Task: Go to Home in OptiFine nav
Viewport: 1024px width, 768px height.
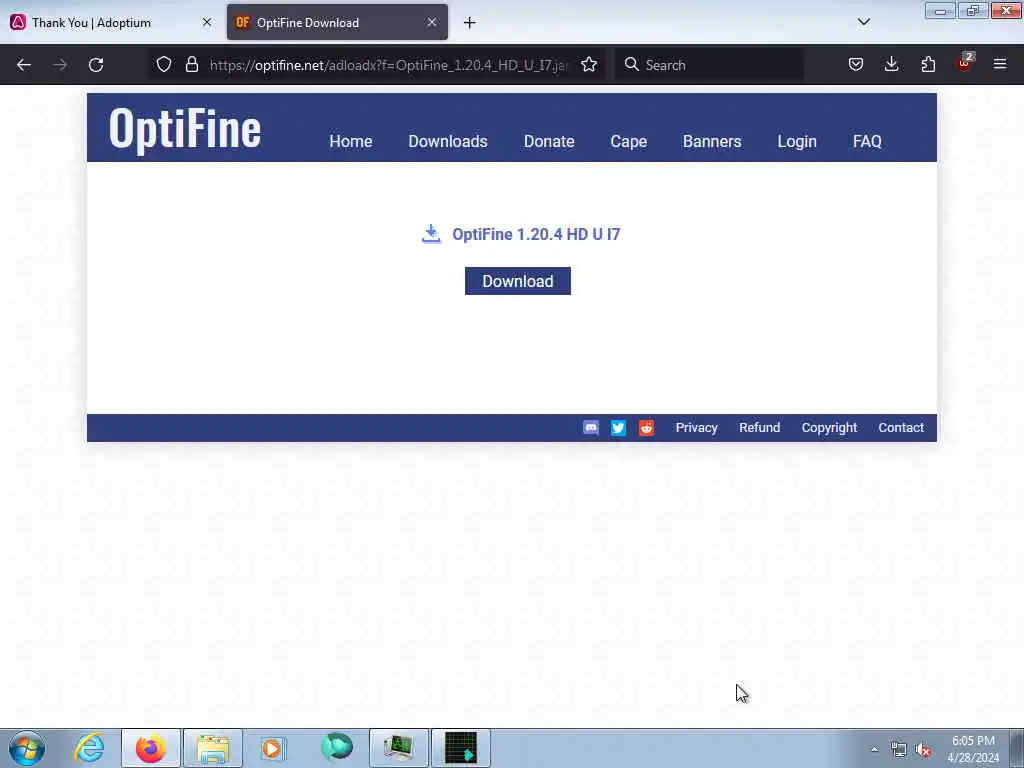Action: pos(351,142)
